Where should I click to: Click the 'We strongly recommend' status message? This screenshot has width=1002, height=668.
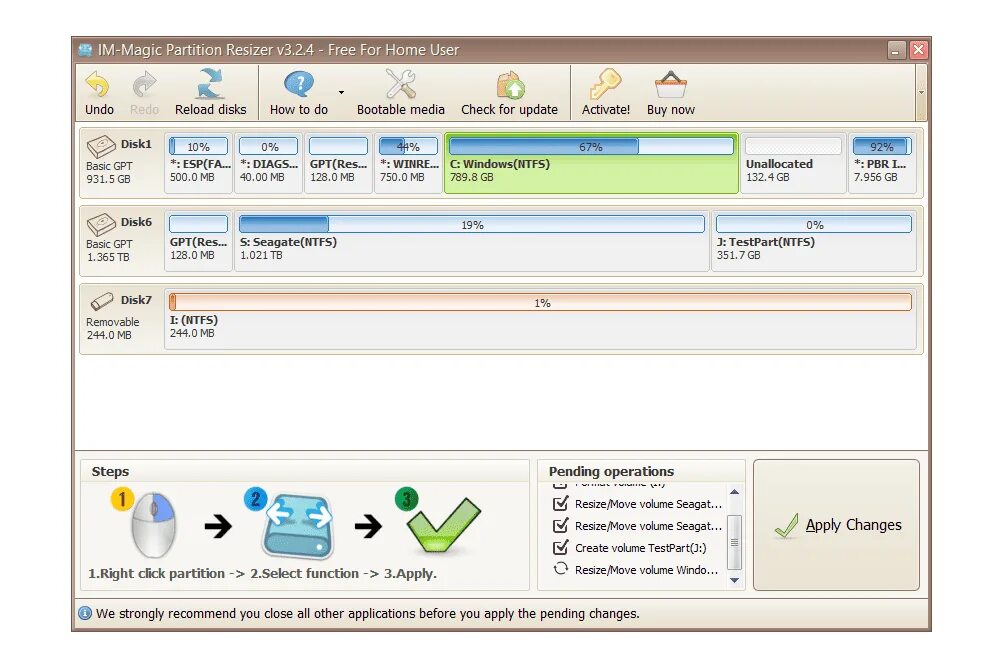(x=367, y=613)
